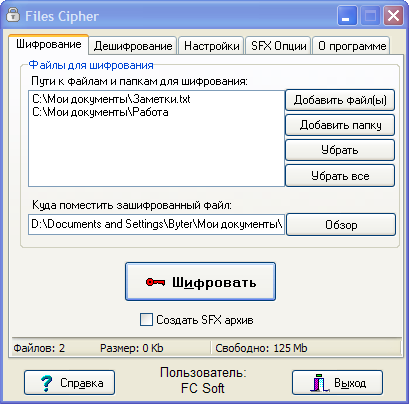Click the Убрать все button
This screenshot has height=404, width=409.
[340, 176]
